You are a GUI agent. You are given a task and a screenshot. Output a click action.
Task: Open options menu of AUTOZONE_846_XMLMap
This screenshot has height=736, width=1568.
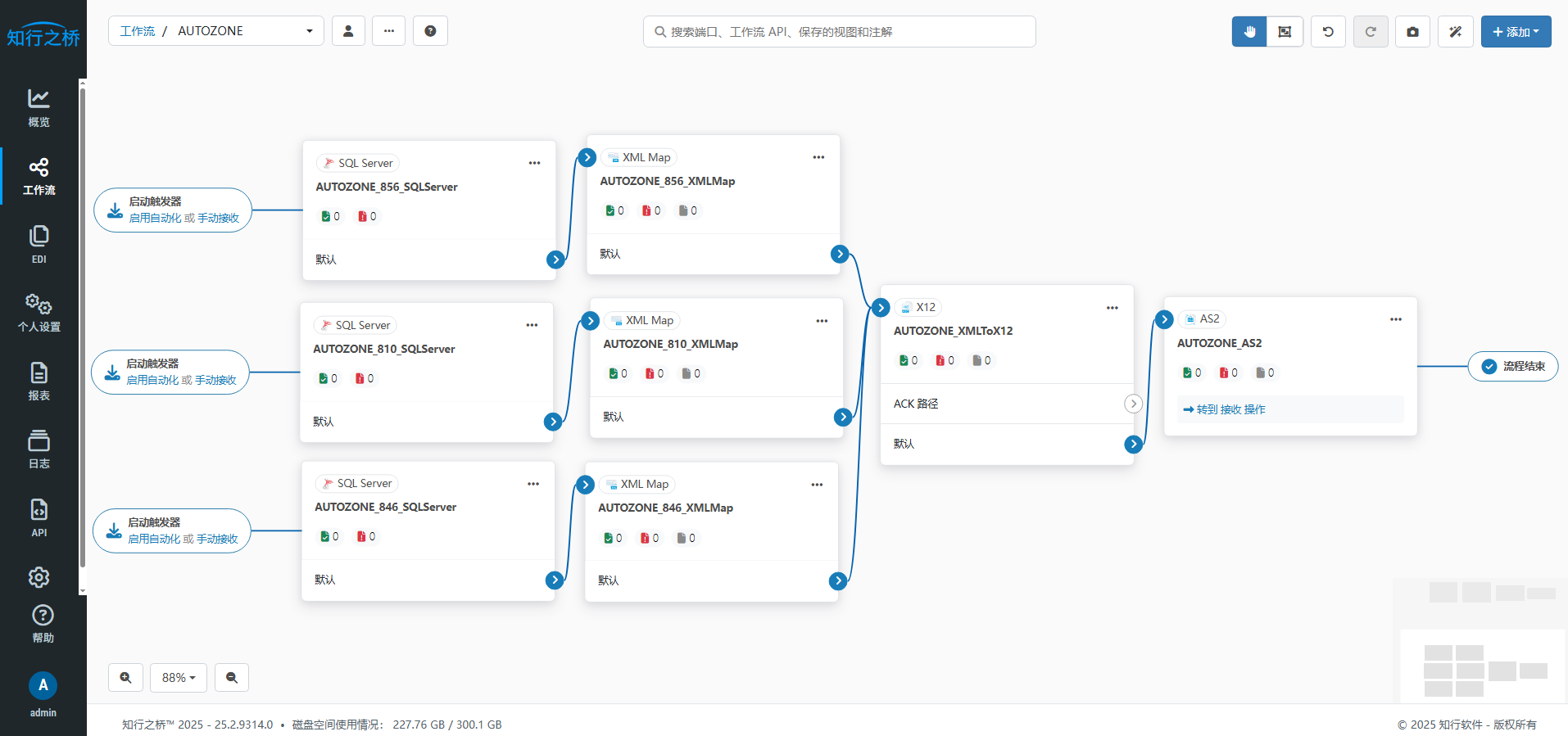pyautogui.click(x=817, y=485)
